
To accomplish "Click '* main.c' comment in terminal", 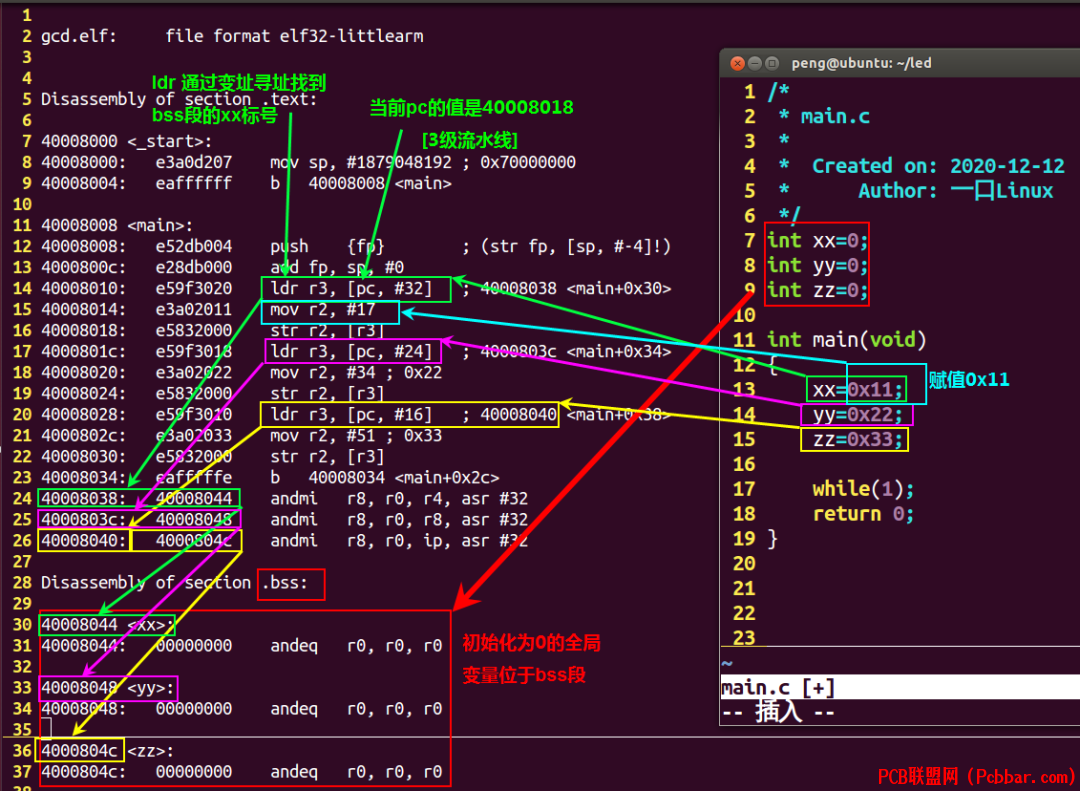I will 824,116.
